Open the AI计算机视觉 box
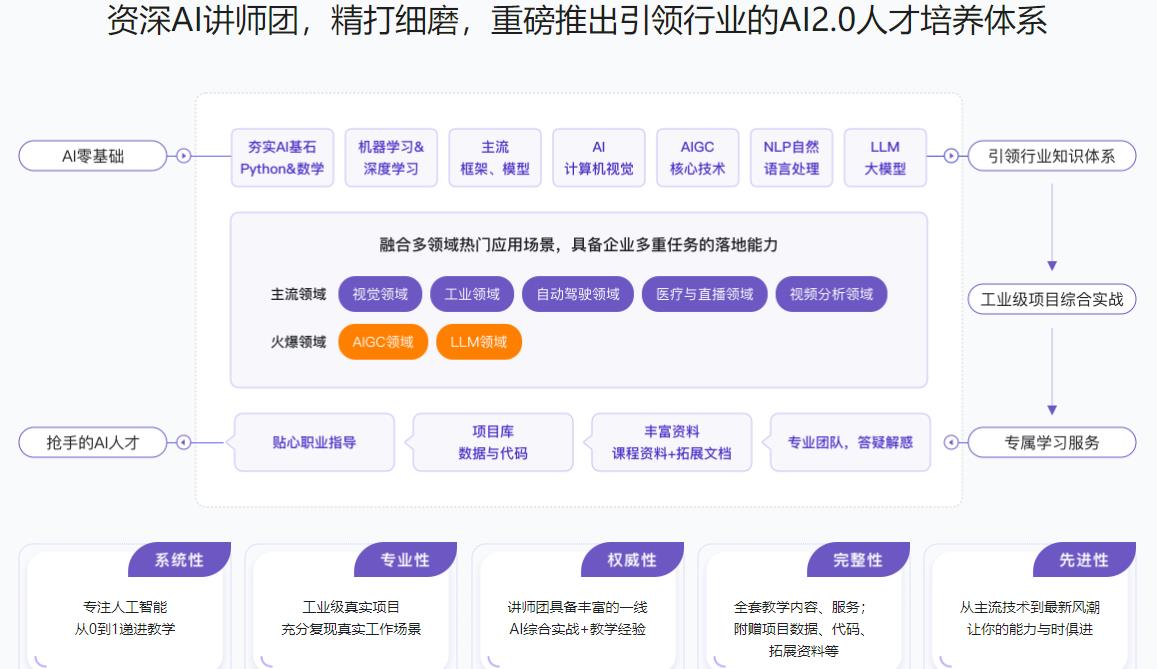This screenshot has height=669, width=1157. (599, 158)
